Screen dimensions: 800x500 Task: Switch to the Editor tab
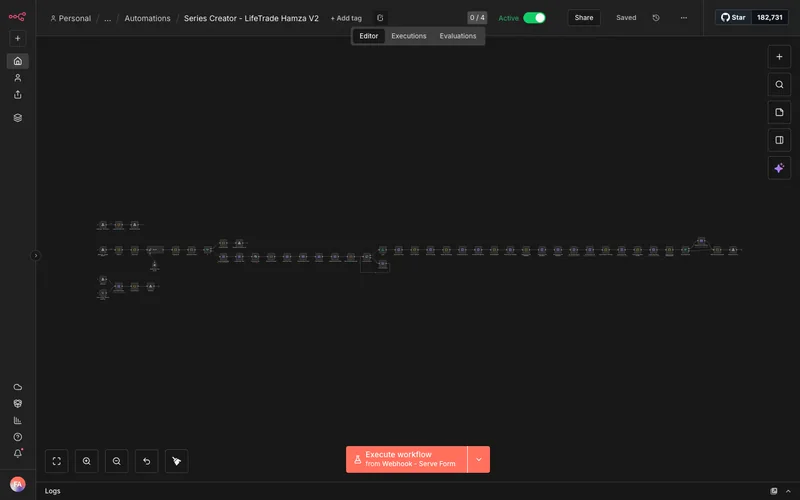(368, 36)
